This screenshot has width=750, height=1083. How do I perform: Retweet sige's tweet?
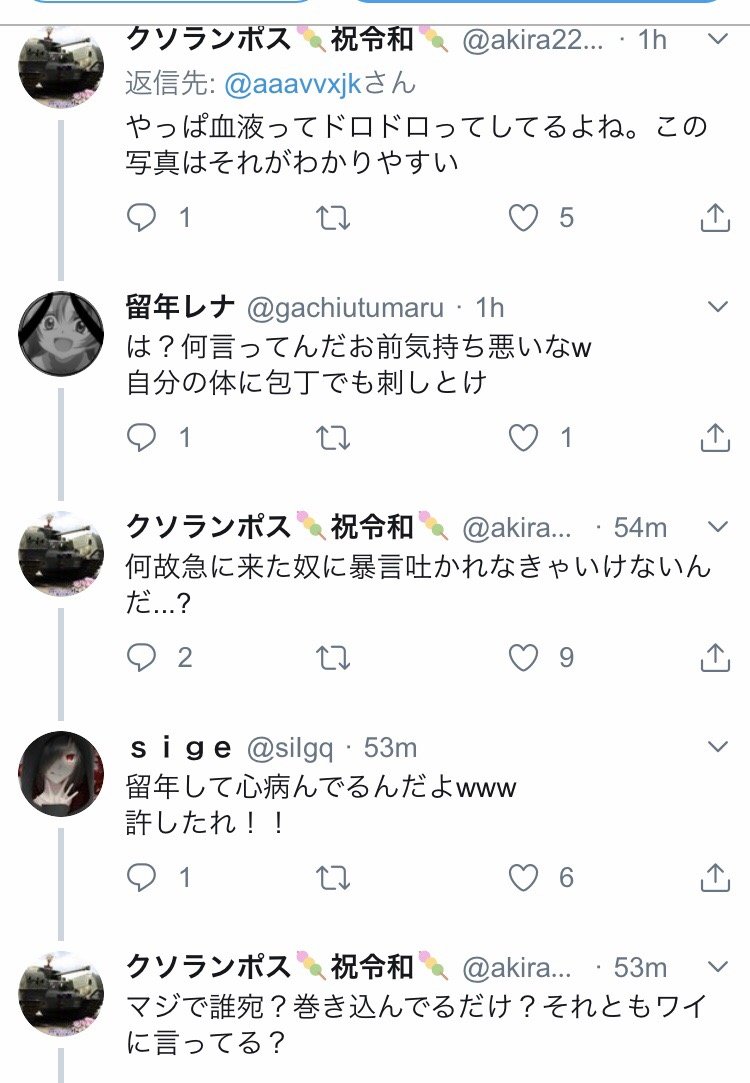(333, 877)
